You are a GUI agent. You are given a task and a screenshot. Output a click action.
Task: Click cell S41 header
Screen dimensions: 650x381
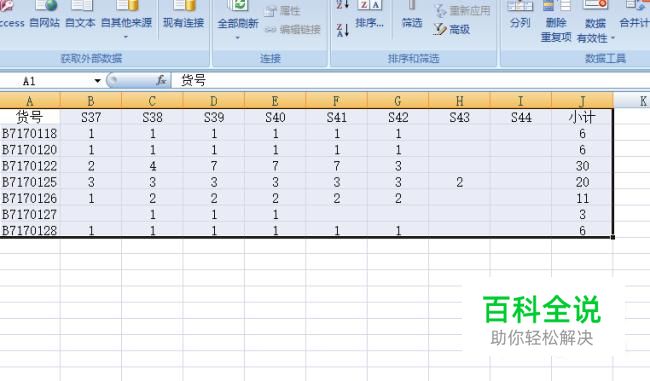coord(336,117)
